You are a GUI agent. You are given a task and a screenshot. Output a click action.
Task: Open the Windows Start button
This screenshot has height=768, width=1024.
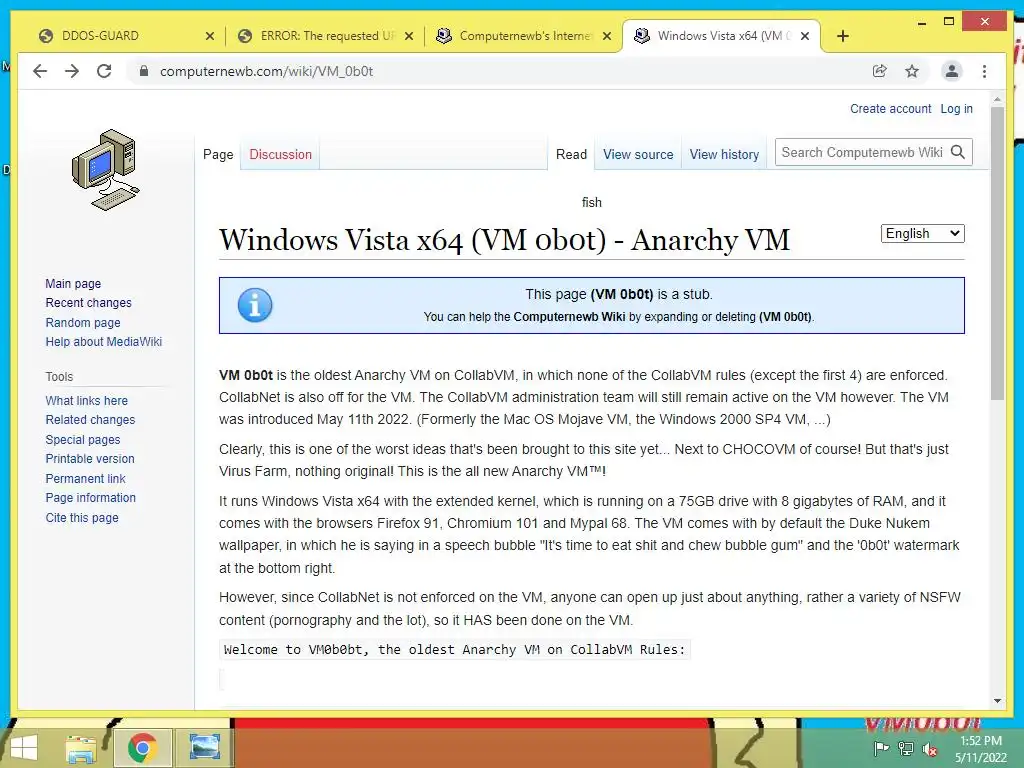point(24,748)
